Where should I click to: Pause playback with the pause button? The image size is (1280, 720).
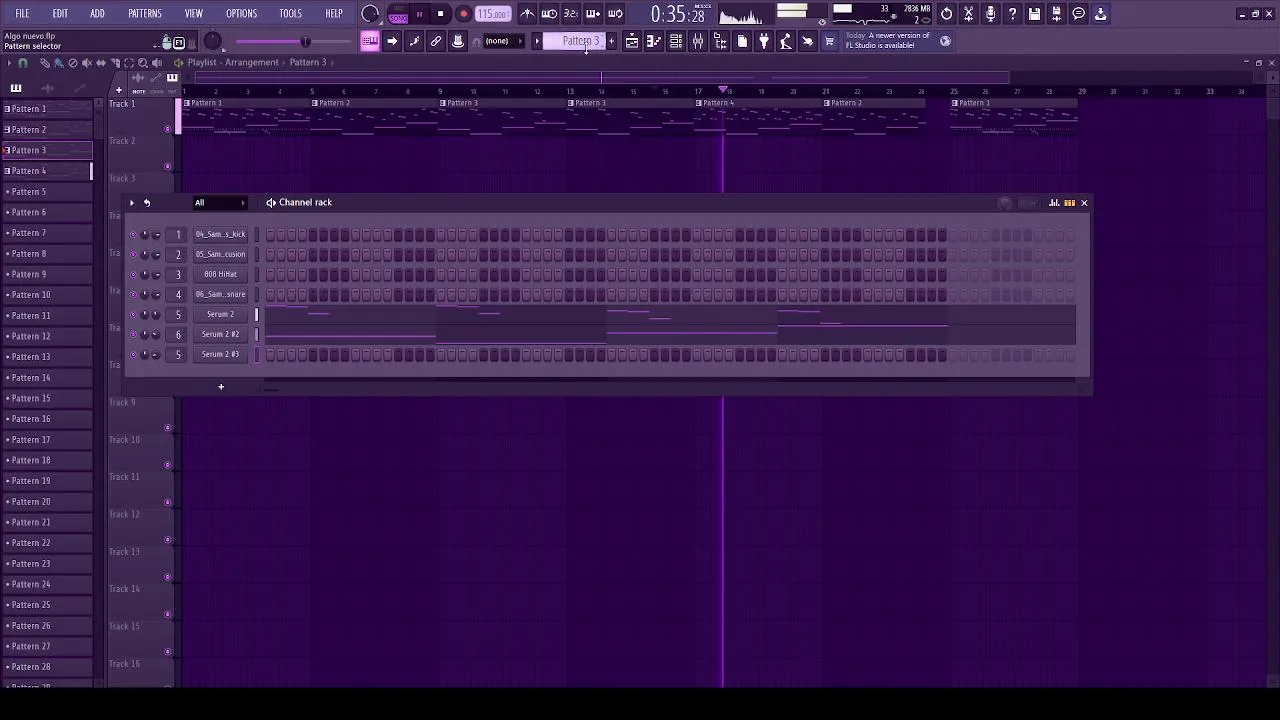tap(419, 14)
